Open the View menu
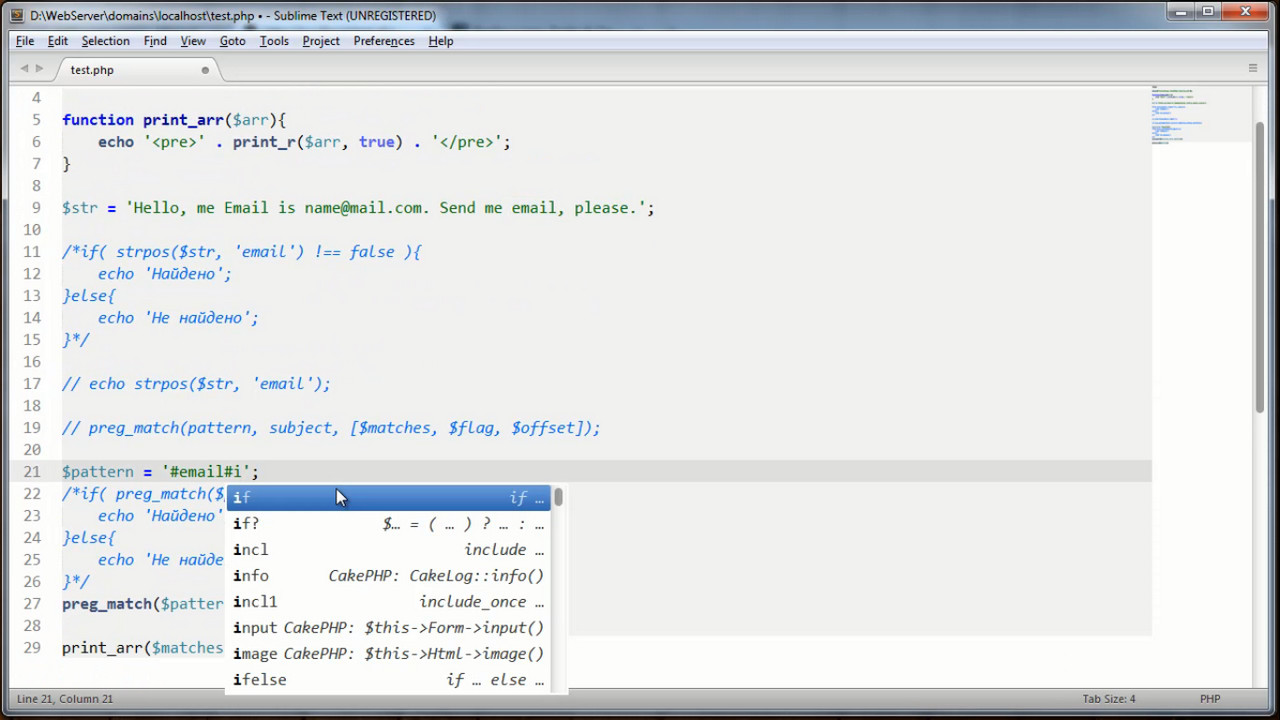 click(193, 41)
